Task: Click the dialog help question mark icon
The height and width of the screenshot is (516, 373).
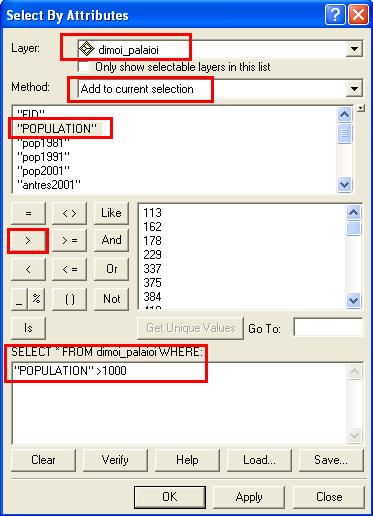Action: (335, 15)
